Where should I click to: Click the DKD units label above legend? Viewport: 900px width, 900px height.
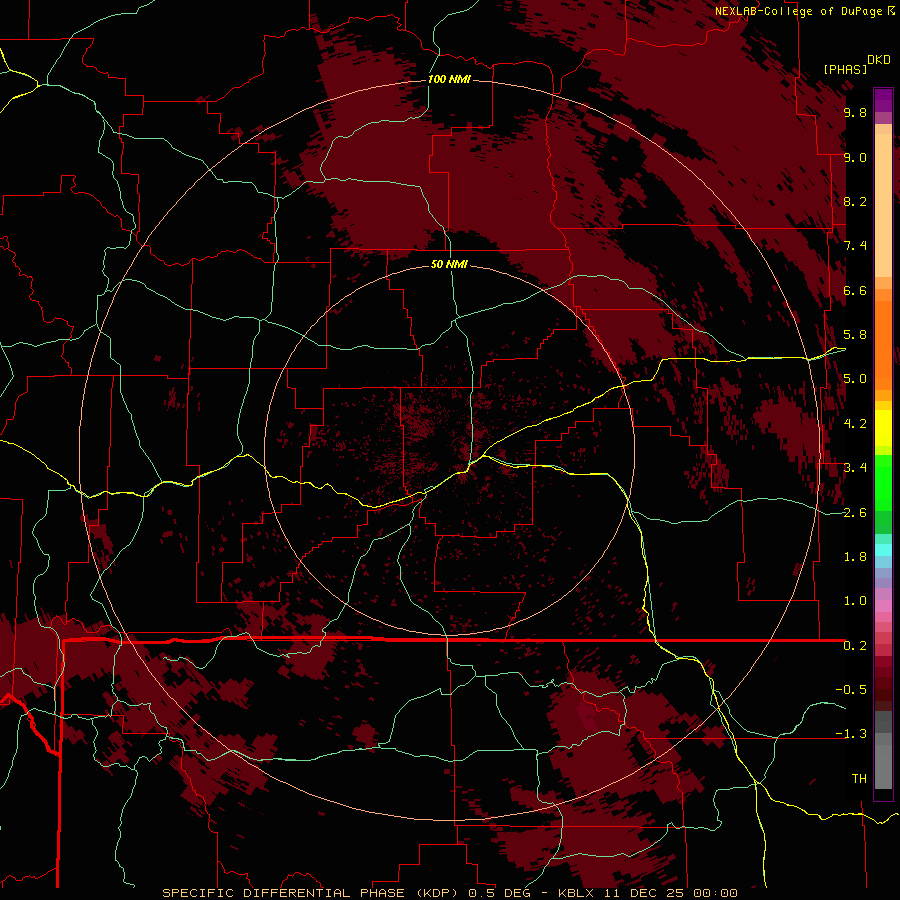pyautogui.click(x=879, y=60)
